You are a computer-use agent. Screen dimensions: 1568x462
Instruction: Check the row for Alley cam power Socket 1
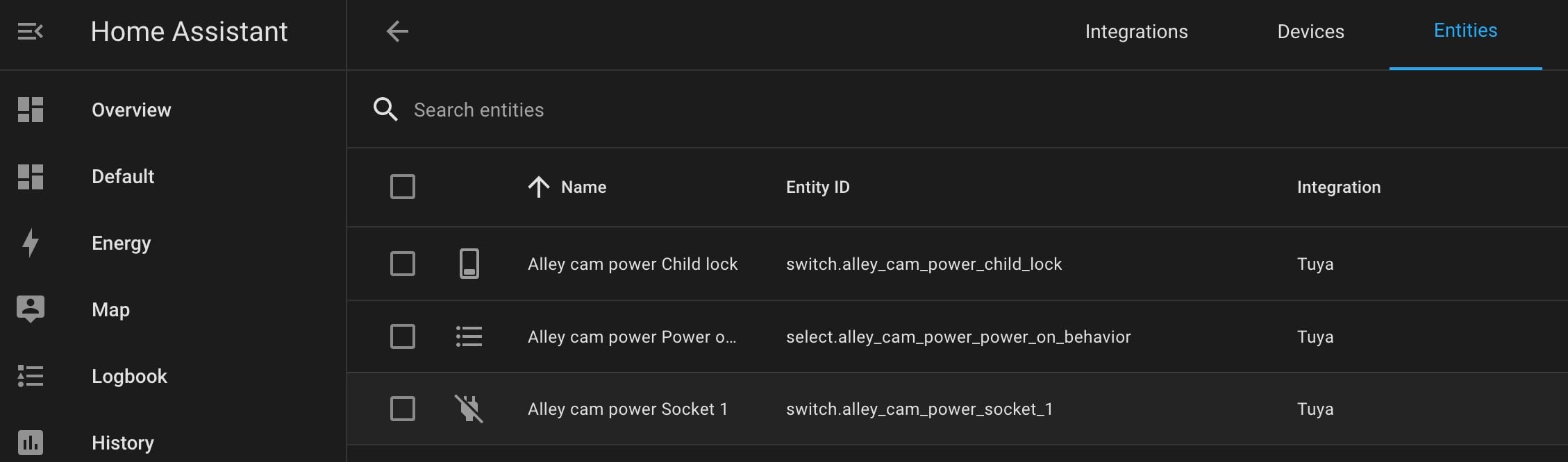click(x=403, y=409)
